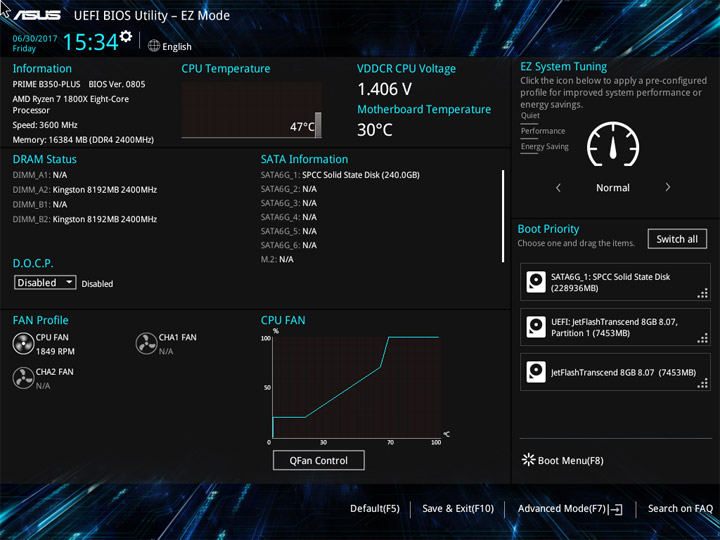Click DIMM_A1: N/A row
Image resolution: width=720 pixels, height=540 pixels.
coord(39,175)
